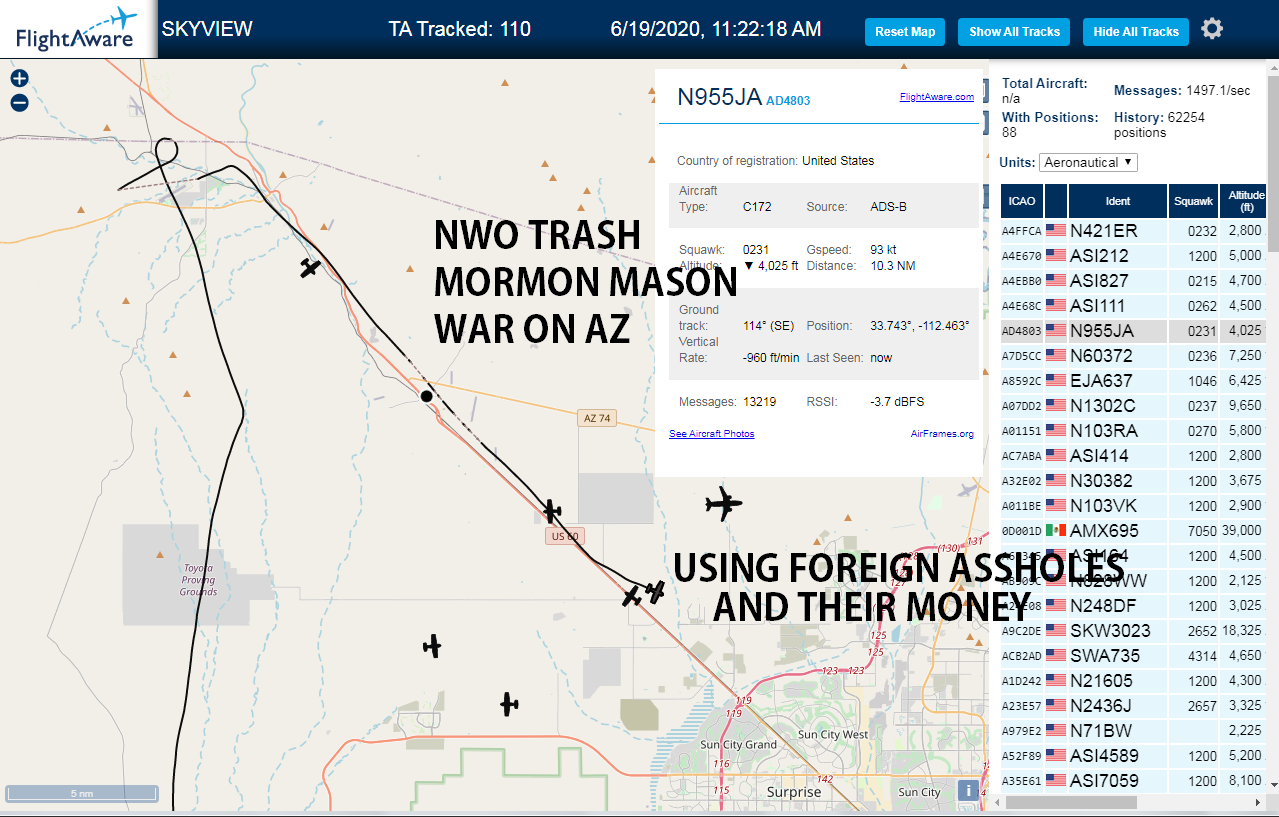Select the N421ER aircraft row
The height and width of the screenshot is (817, 1279).
point(1134,231)
